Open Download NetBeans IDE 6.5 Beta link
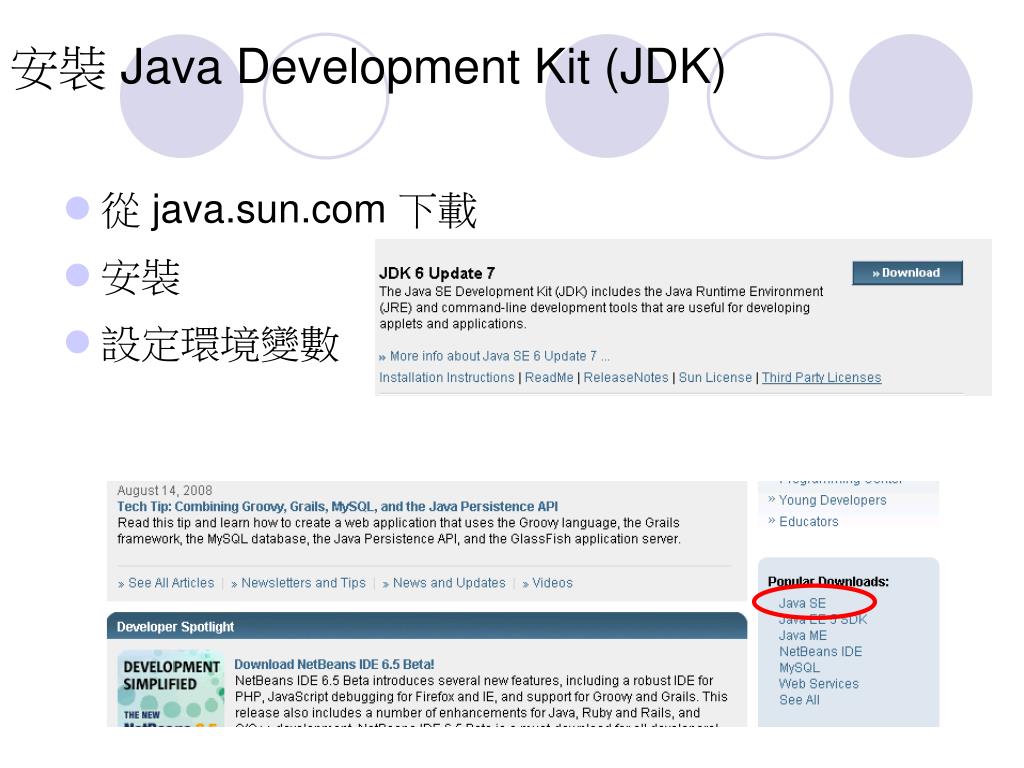The width and height of the screenshot is (1024, 768). (334, 664)
